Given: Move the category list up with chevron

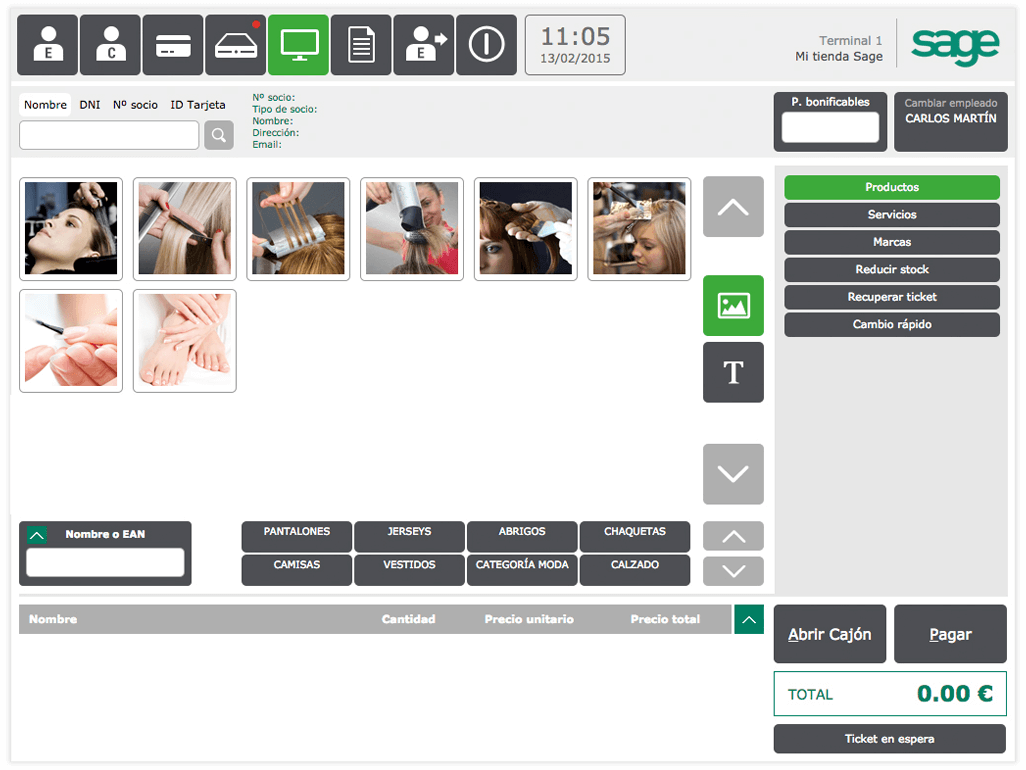Looking at the screenshot, I should pos(733,536).
